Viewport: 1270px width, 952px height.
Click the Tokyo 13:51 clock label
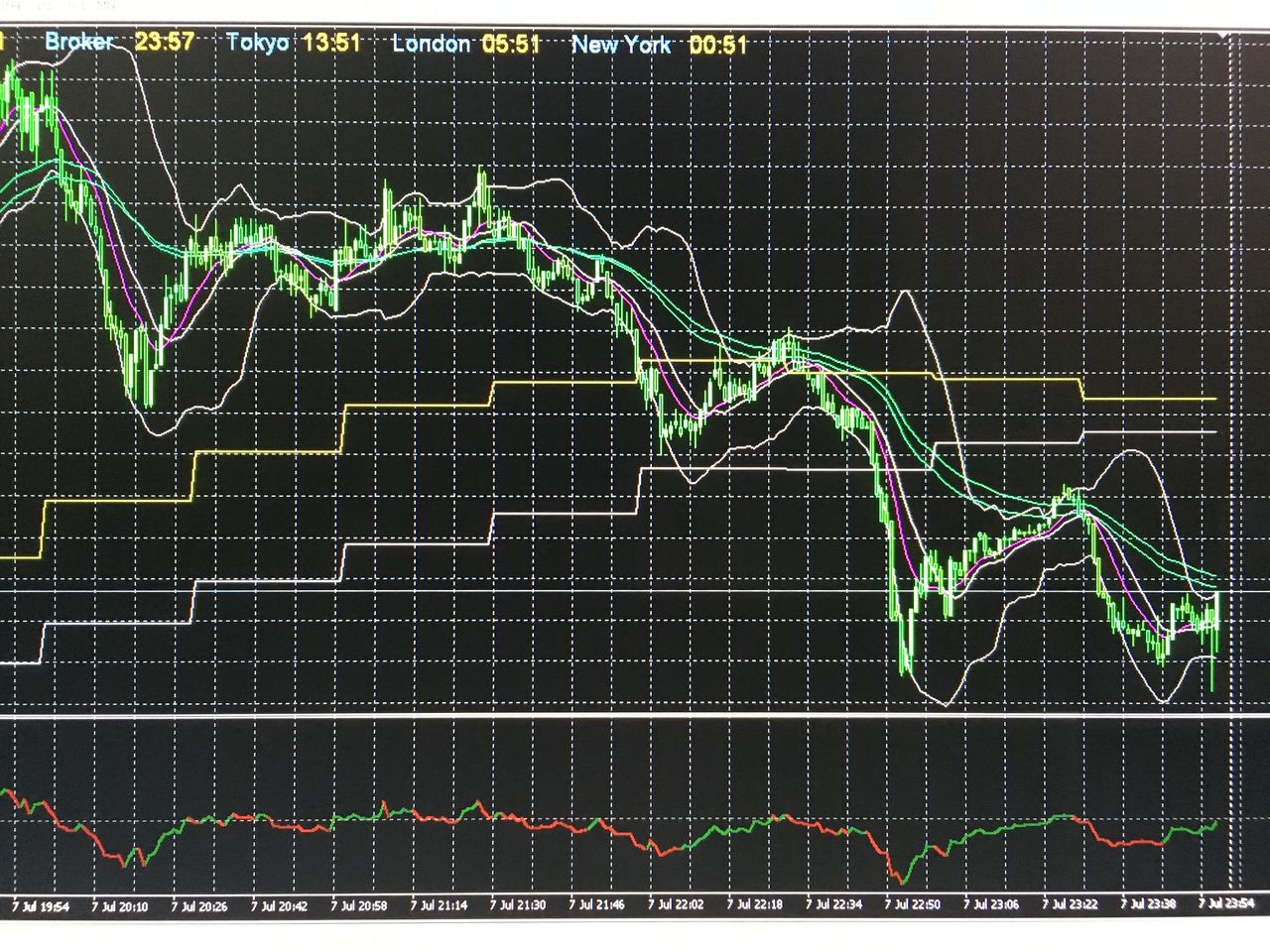tap(294, 43)
